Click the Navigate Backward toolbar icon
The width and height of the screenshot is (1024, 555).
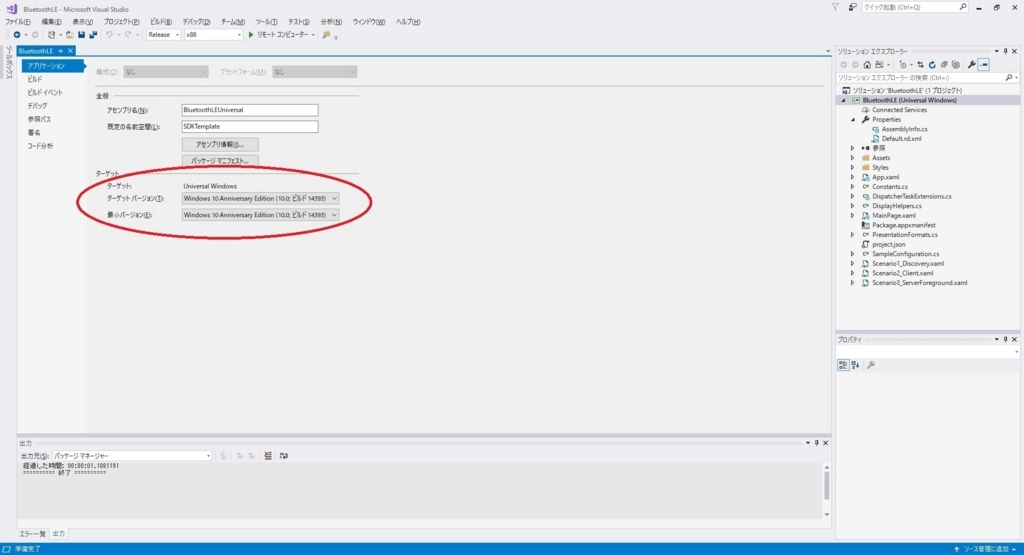point(17,35)
